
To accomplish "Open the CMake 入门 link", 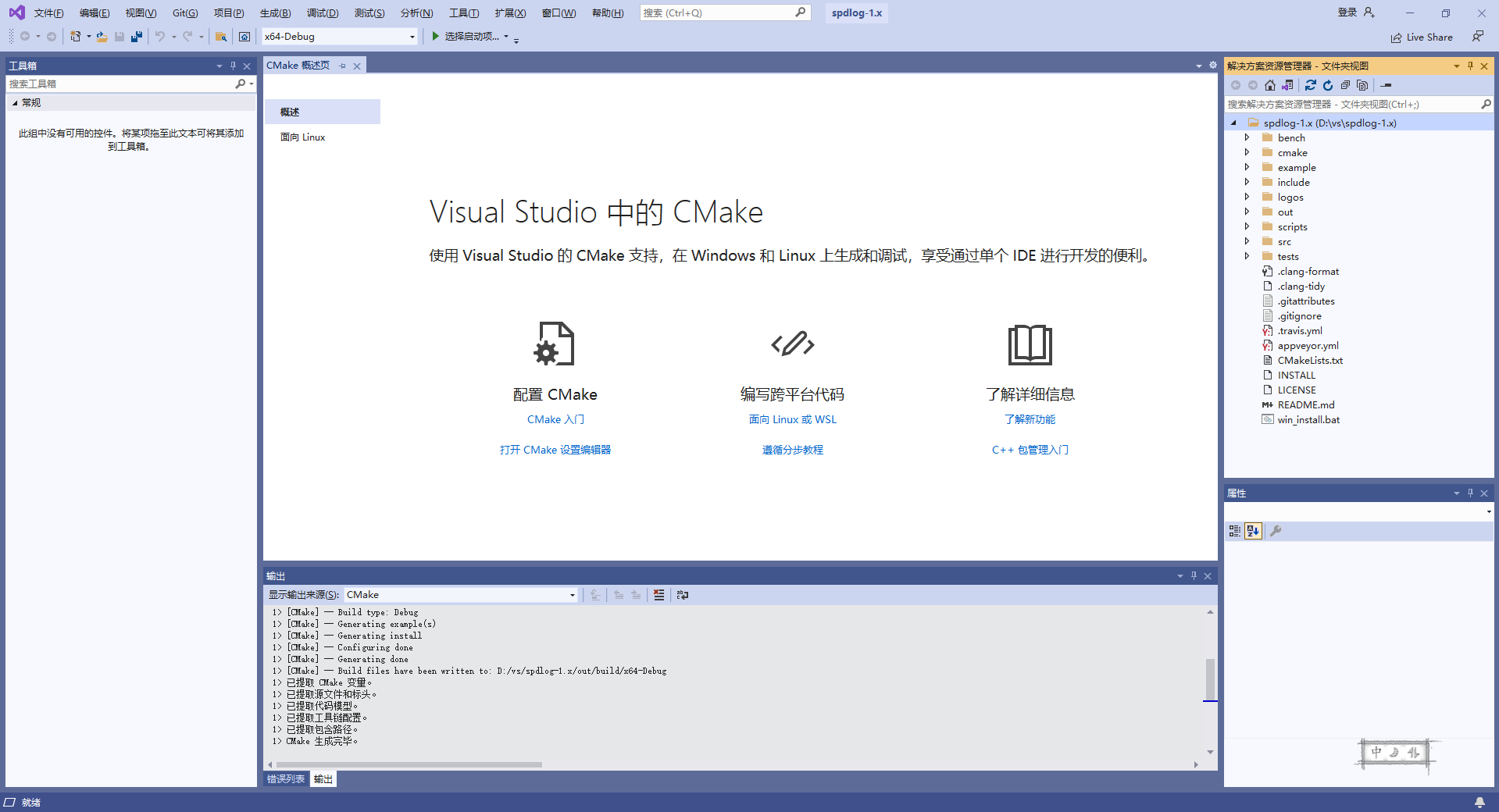I will pyautogui.click(x=555, y=419).
